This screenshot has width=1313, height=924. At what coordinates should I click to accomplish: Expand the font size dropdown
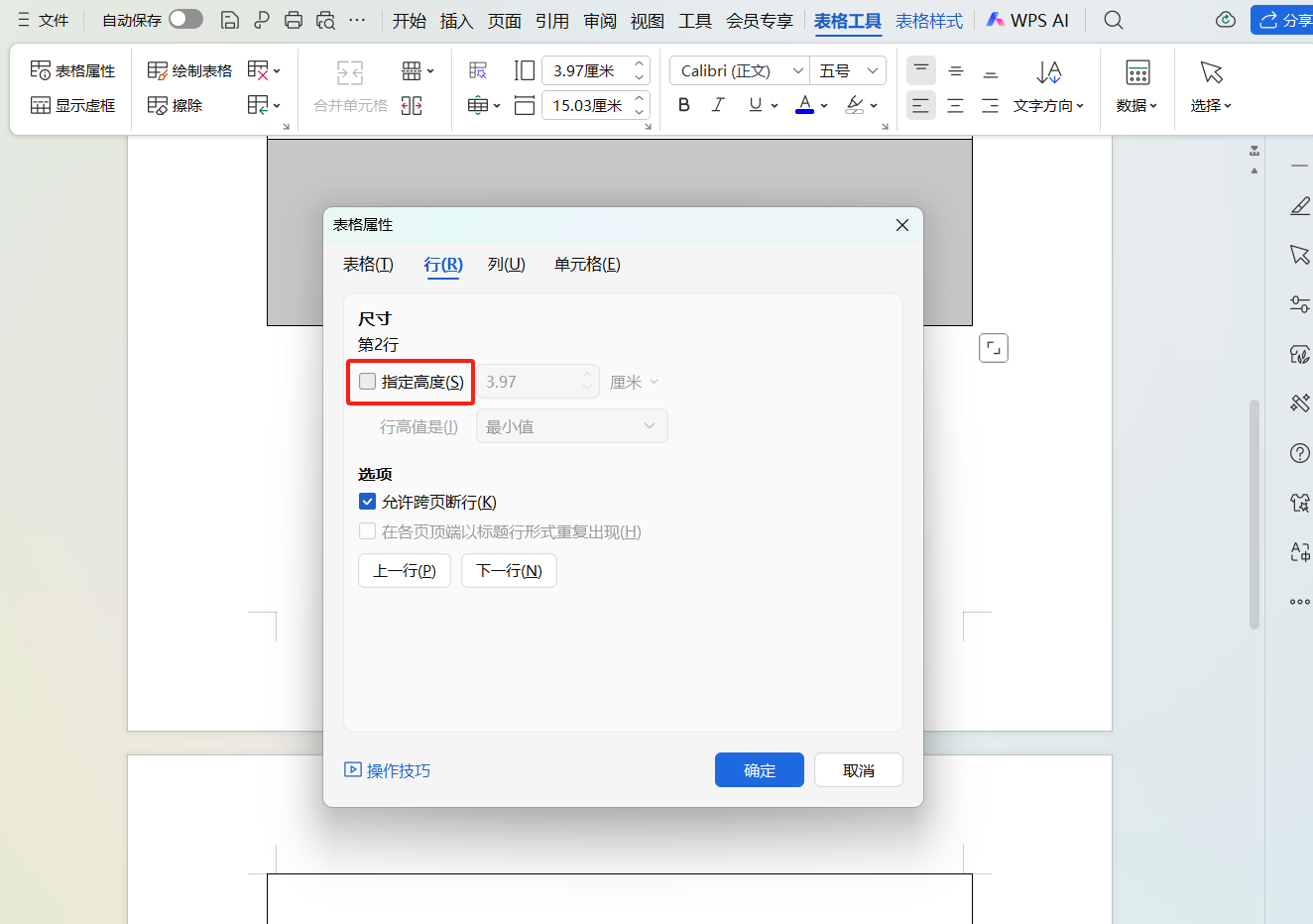point(872,70)
